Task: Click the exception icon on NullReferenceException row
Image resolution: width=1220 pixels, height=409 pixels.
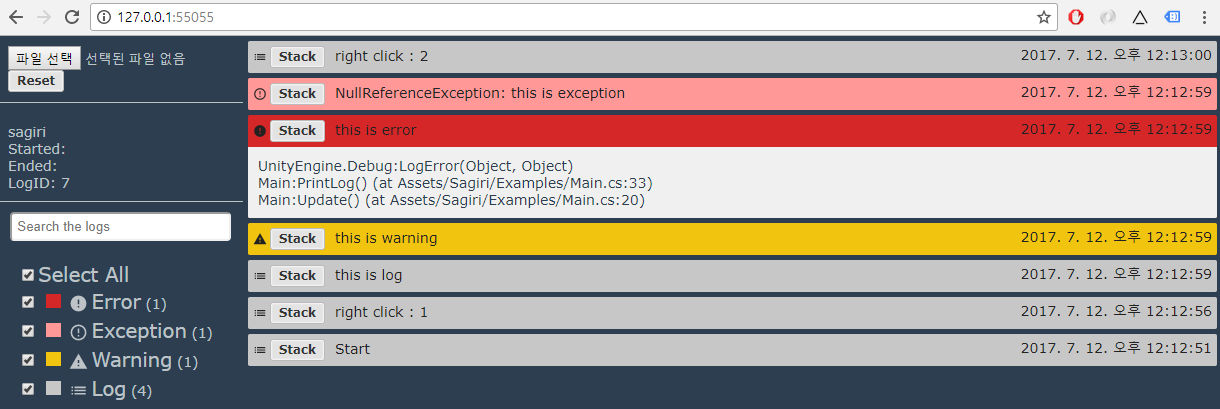Action: (x=260, y=94)
